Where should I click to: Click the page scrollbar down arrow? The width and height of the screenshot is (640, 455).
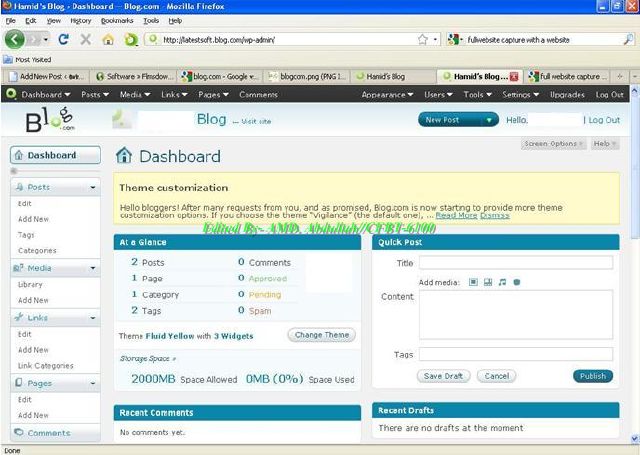pos(635,439)
